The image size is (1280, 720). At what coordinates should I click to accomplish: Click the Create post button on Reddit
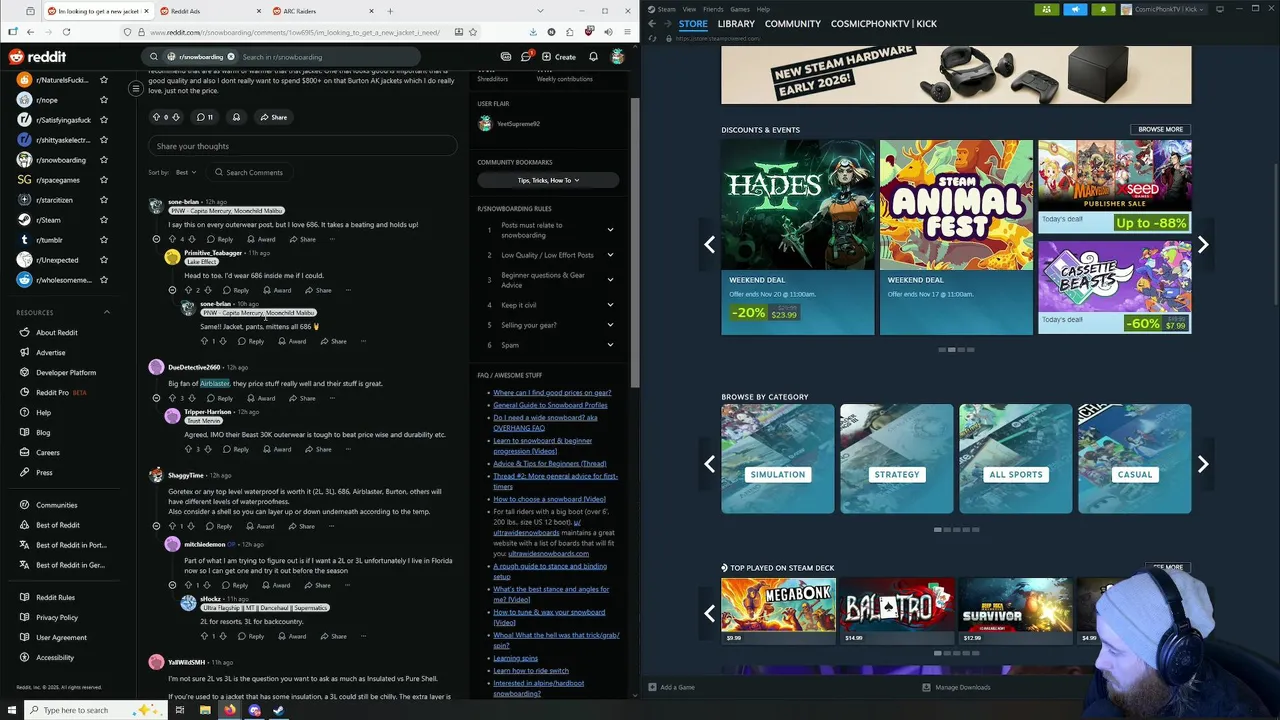[558, 57]
